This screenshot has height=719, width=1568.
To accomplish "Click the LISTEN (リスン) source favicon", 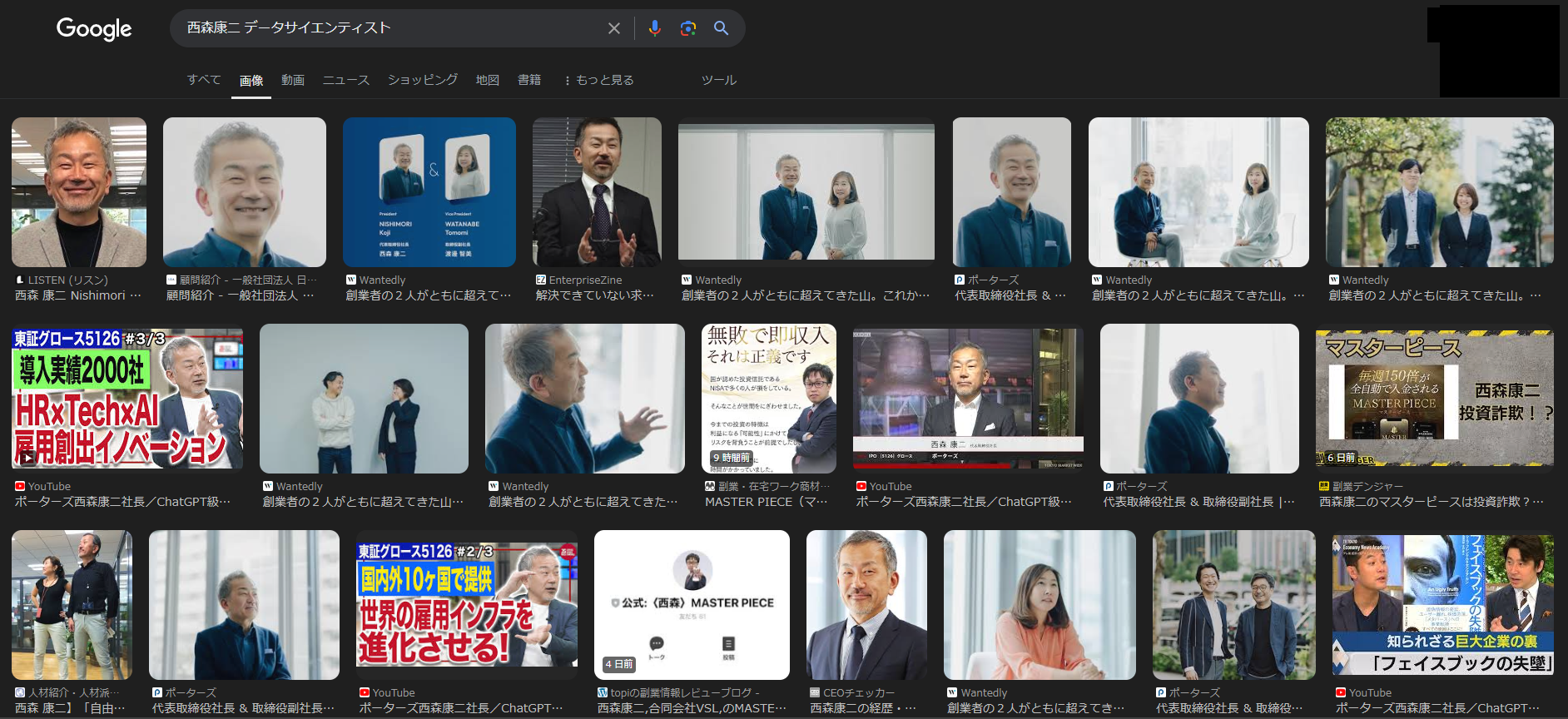I will coord(20,280).
